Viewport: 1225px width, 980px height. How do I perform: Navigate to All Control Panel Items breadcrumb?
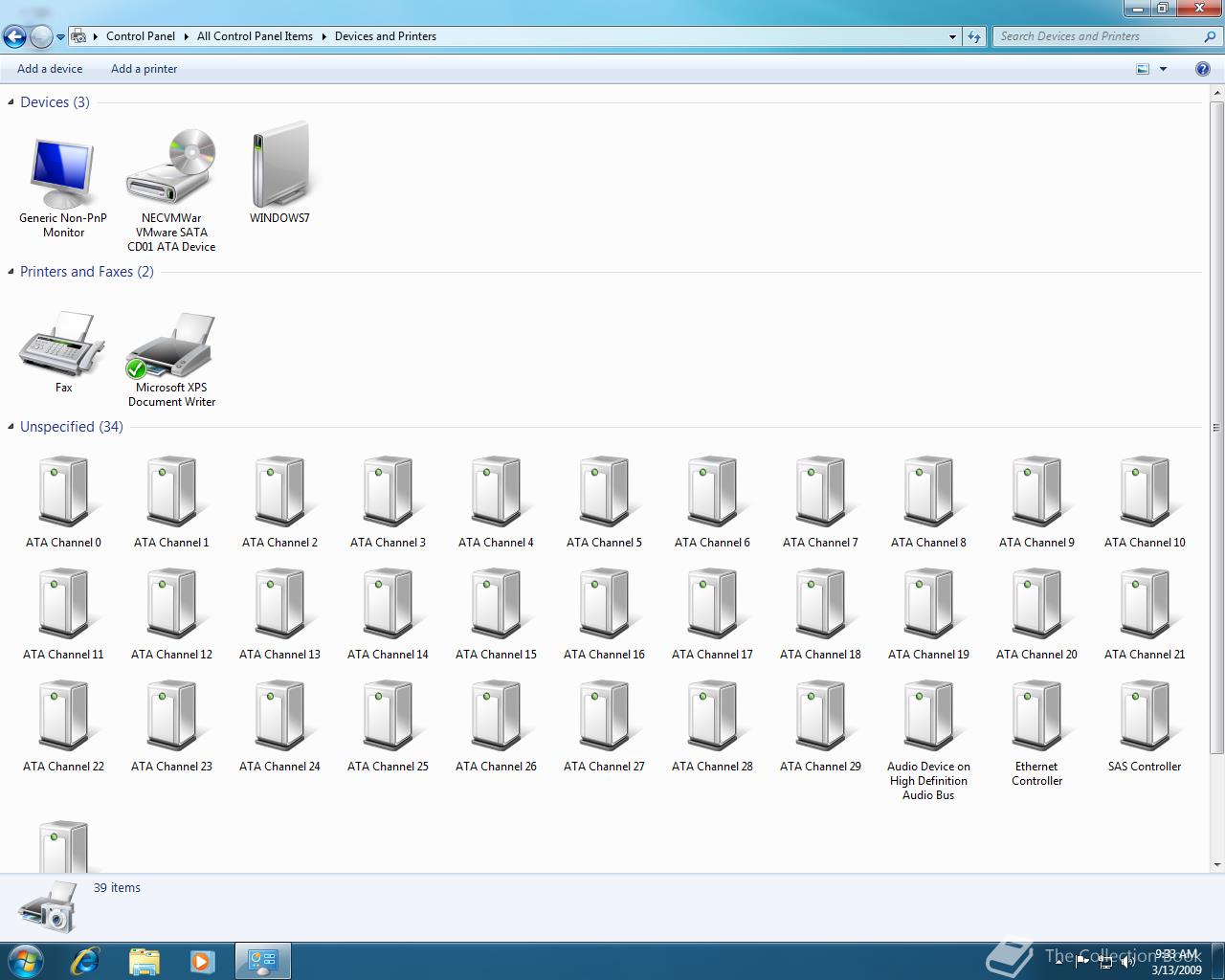click(255, 36)
